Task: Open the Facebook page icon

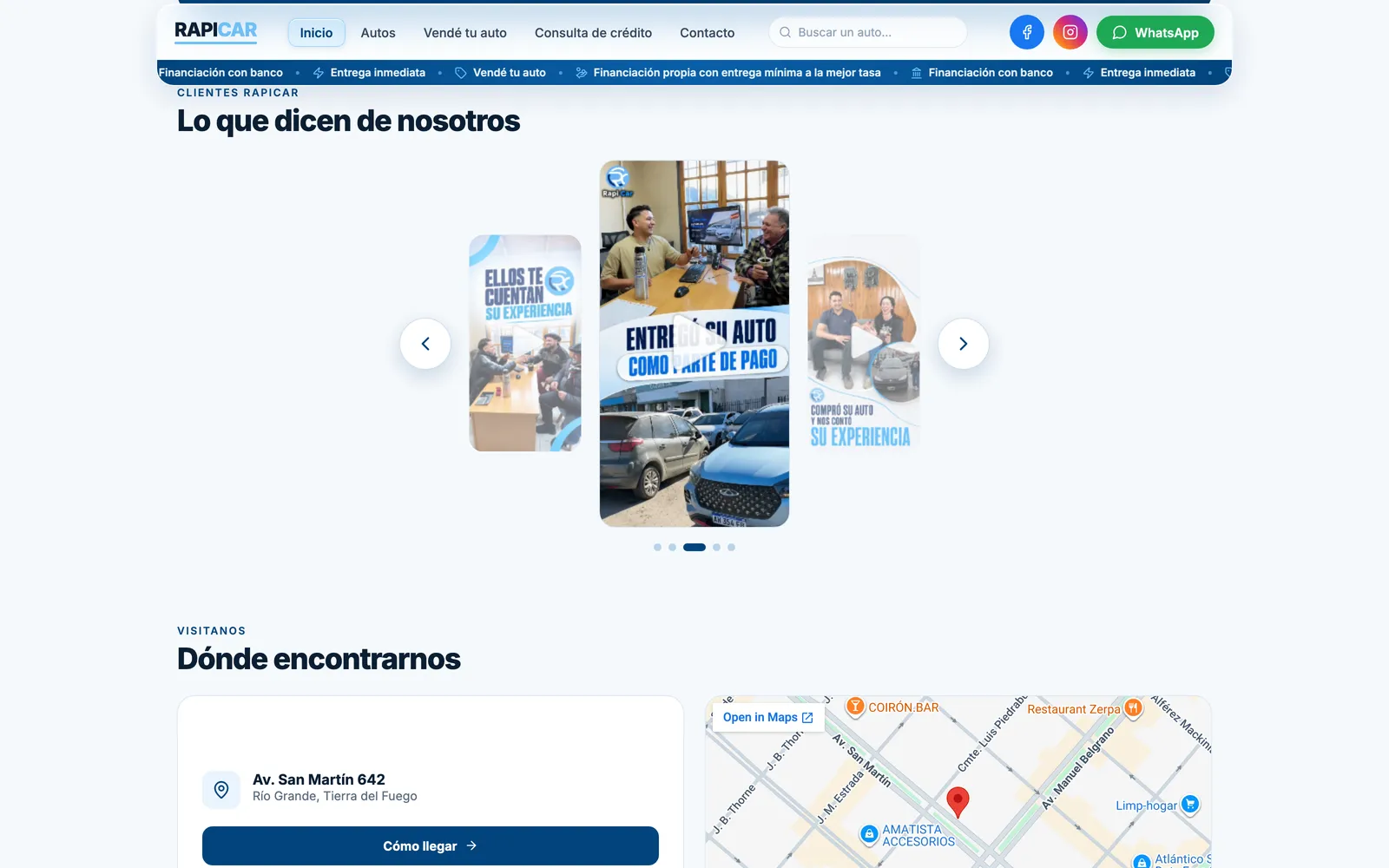Action: (x=1026, y=32)
